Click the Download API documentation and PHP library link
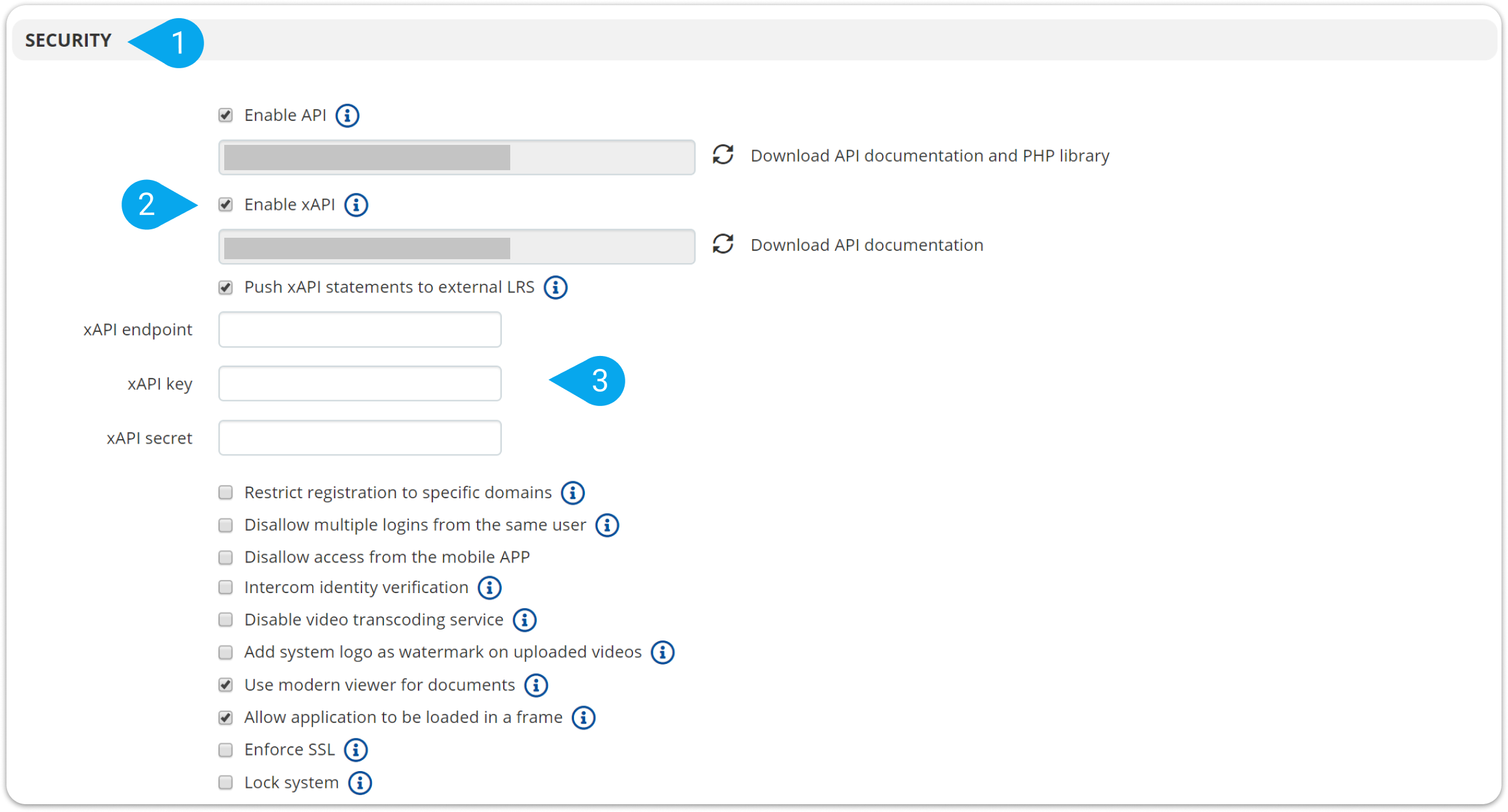1508x812 pixels. [x=929, y=156]
